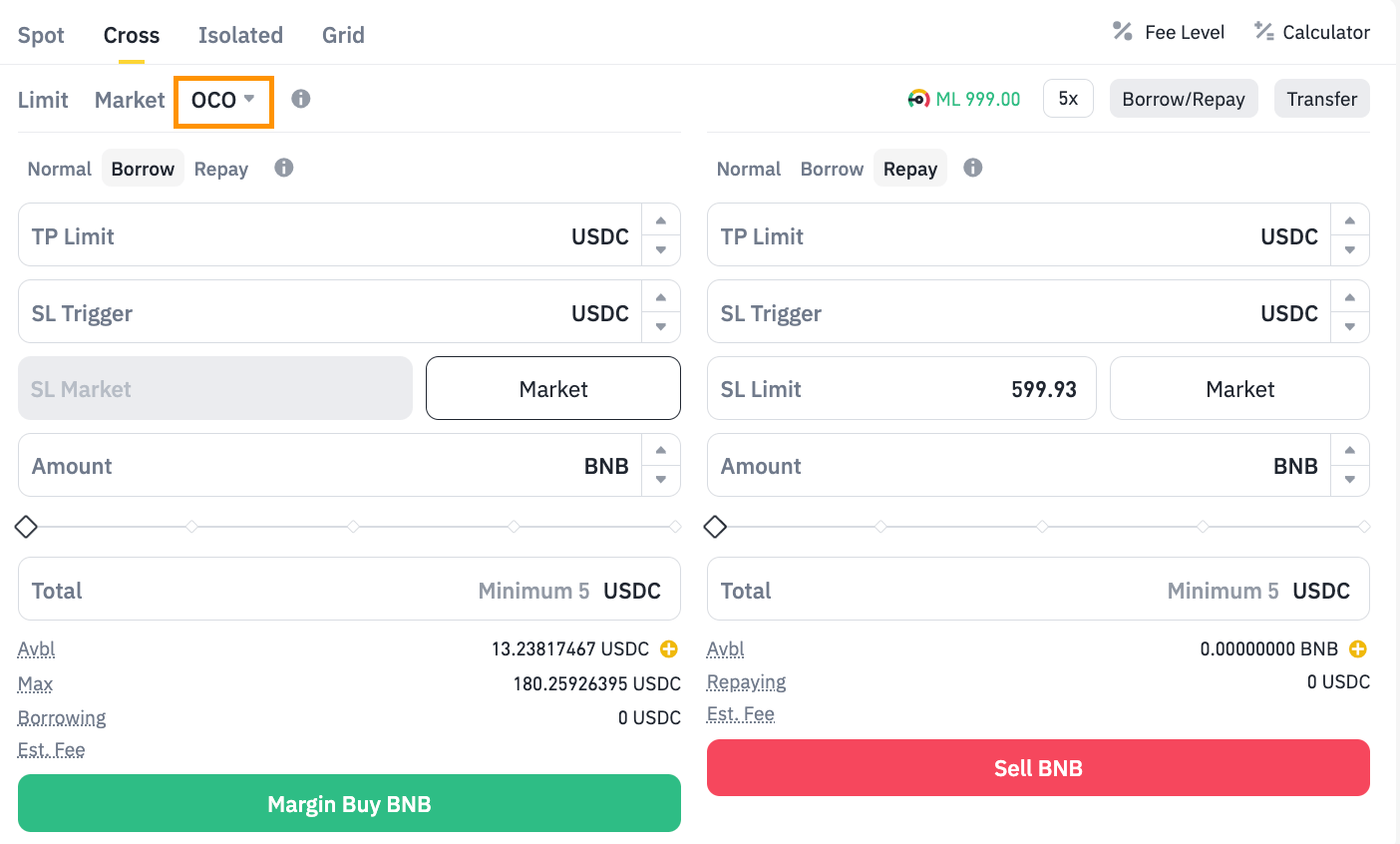
Task: Select Borrow mode on sell side
Action: coord(832,169)
